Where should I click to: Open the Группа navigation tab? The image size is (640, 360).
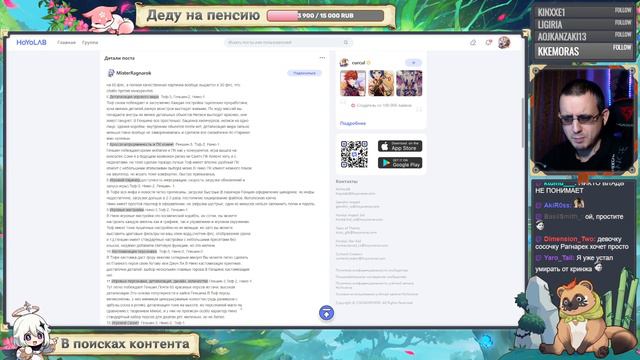90,42
